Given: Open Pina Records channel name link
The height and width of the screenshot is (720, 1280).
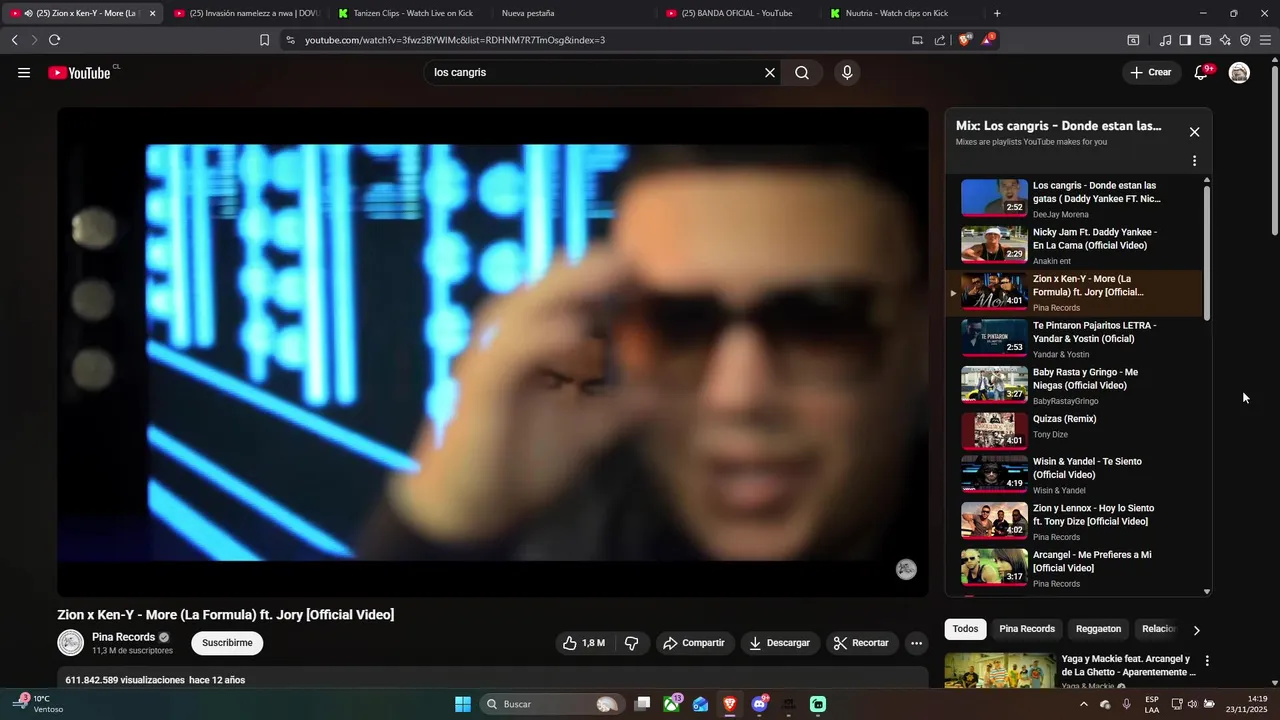Looking at the screenshot, I should click(x=123, y=637).
